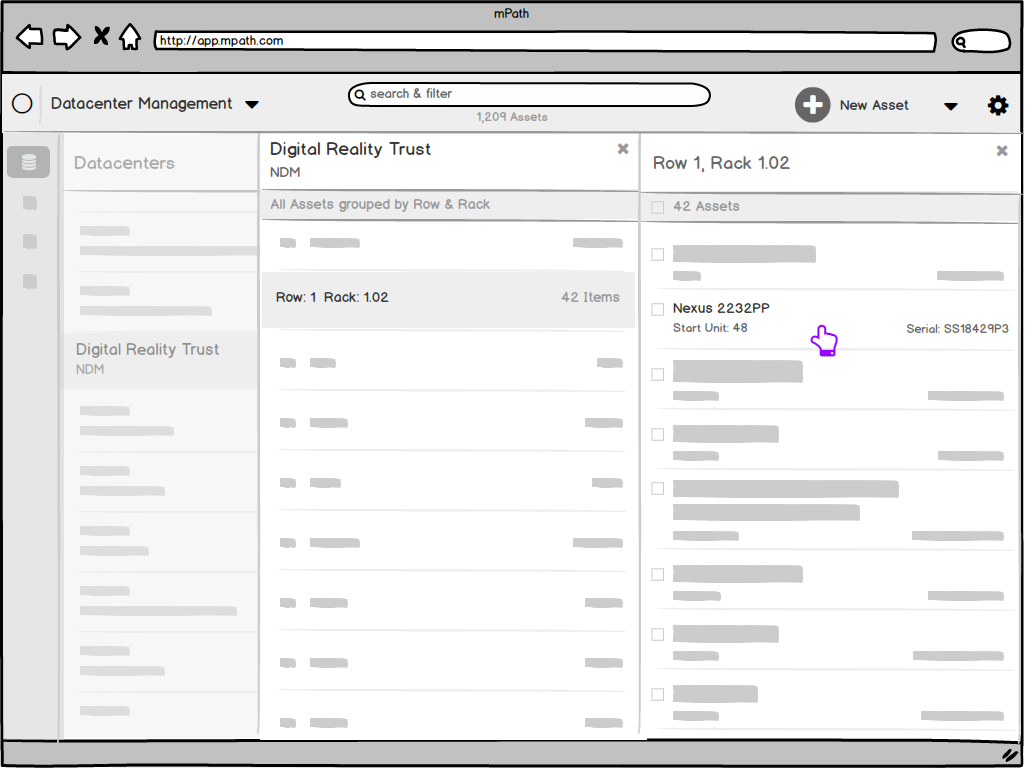Close the Row 1, Rack 1.02 panel
1025x768 pixels.
[x=1002, y=151]
